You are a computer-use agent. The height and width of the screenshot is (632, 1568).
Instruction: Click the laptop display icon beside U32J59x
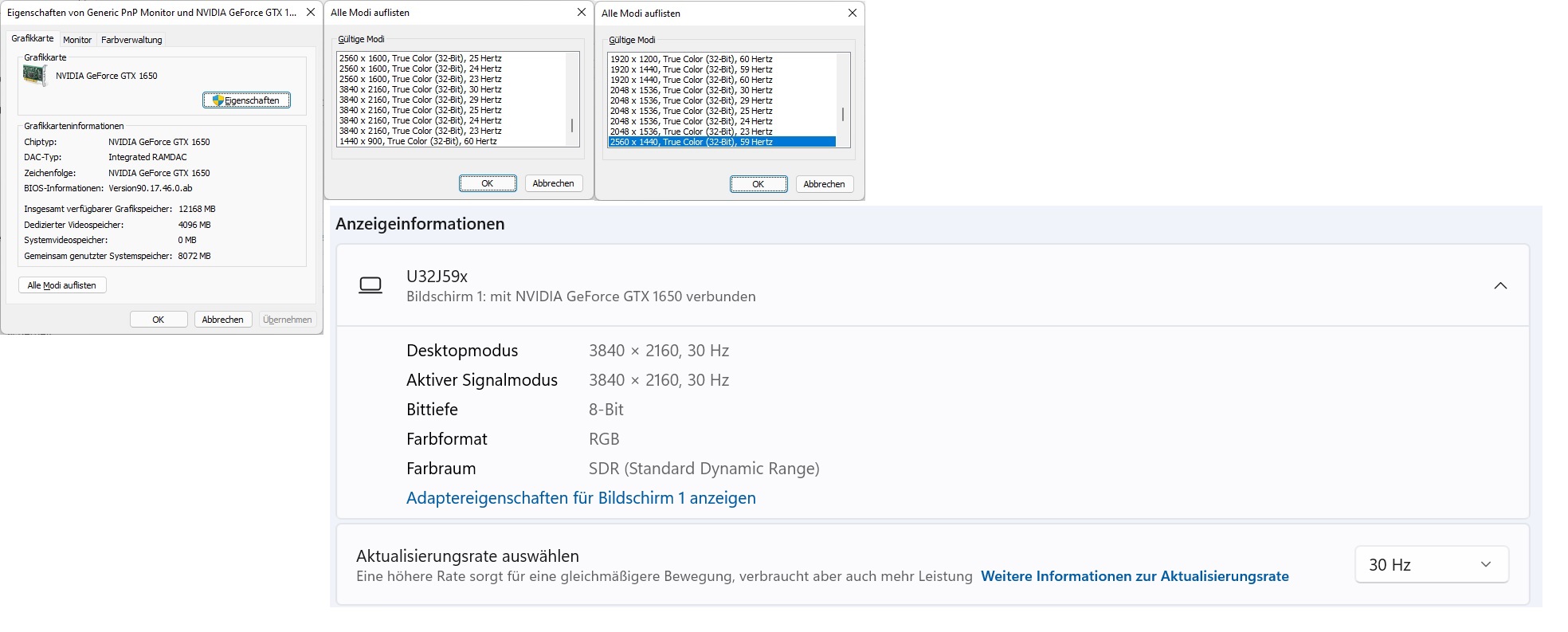[x=370, y=285]
